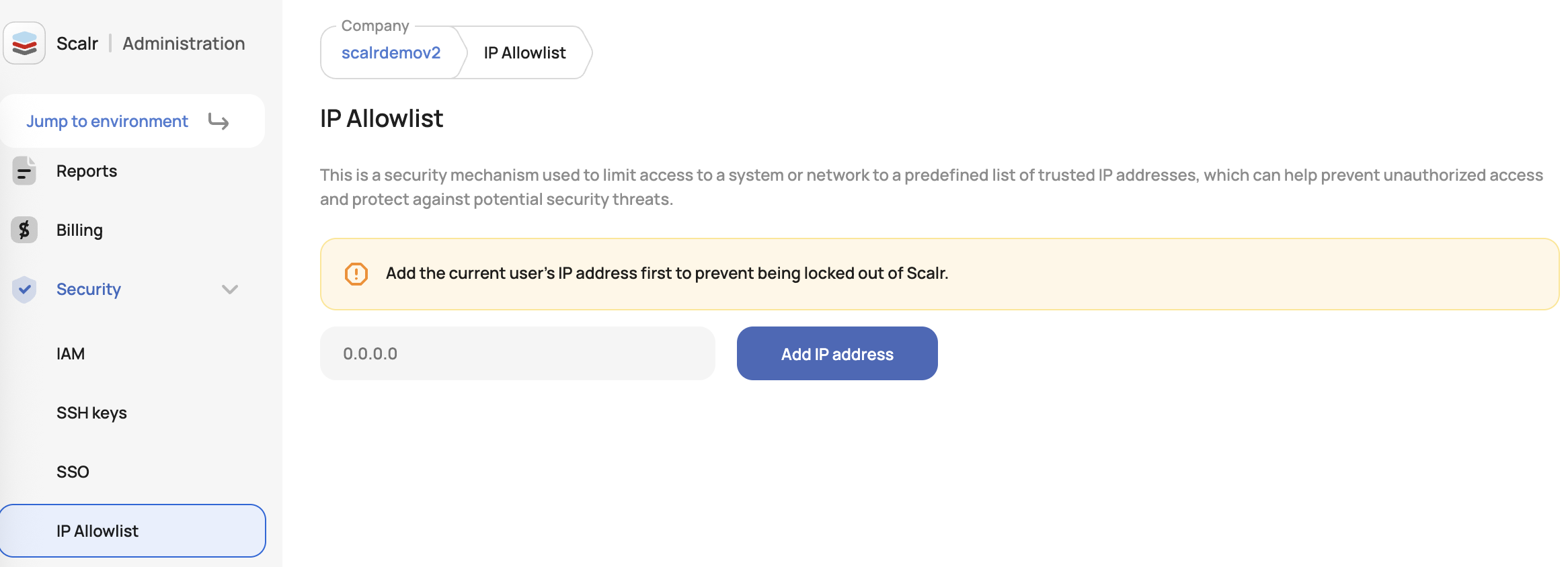Select the Security menu label
The width and height of the screenshot is (1568, 567).
pyautogui.click(x=89, y=290)
